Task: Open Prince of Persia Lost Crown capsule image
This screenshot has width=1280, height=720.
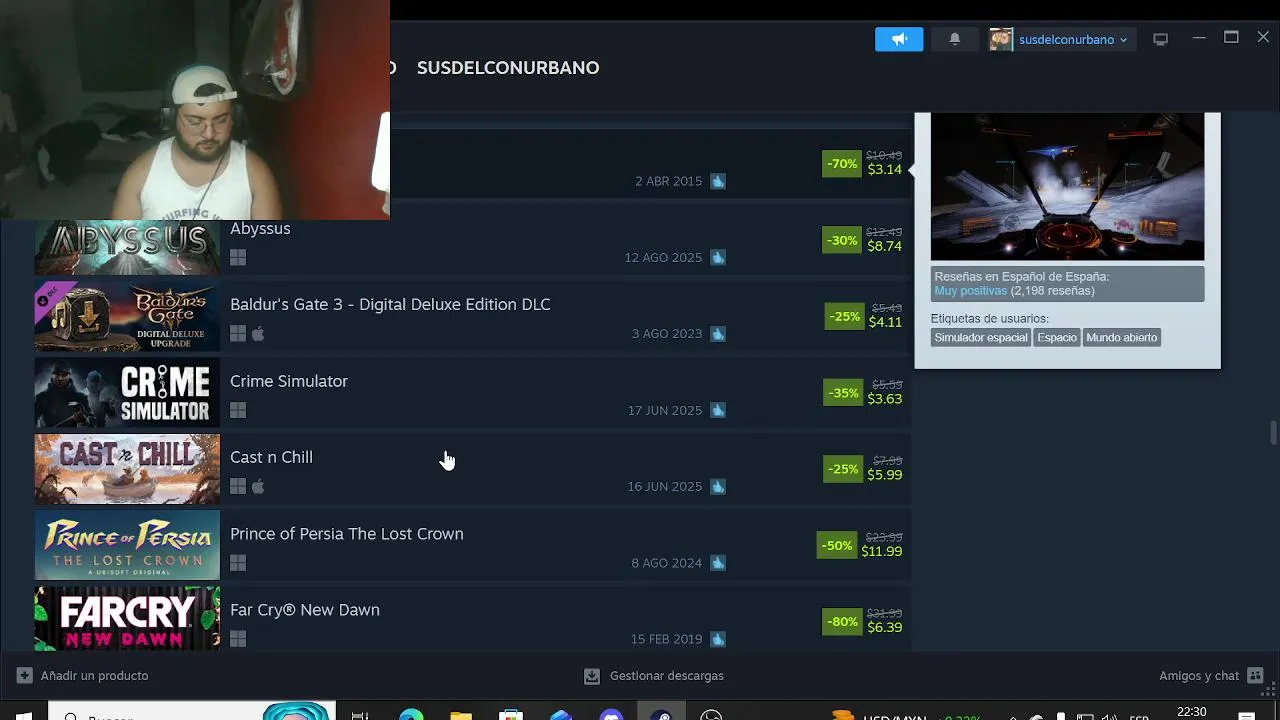Action: coord(127,545)
